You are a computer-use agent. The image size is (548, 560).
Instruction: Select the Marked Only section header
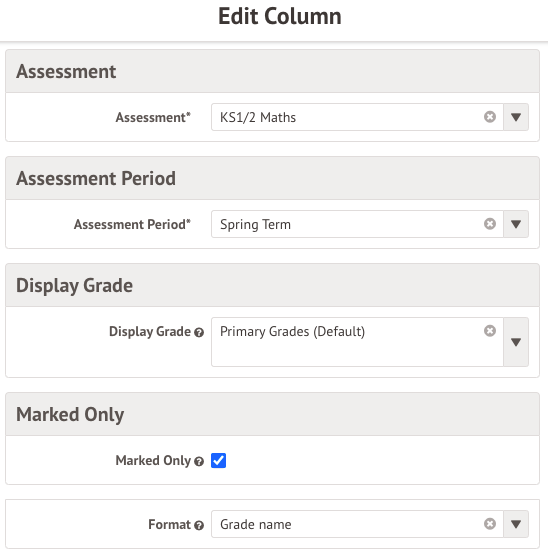point(272,414)
